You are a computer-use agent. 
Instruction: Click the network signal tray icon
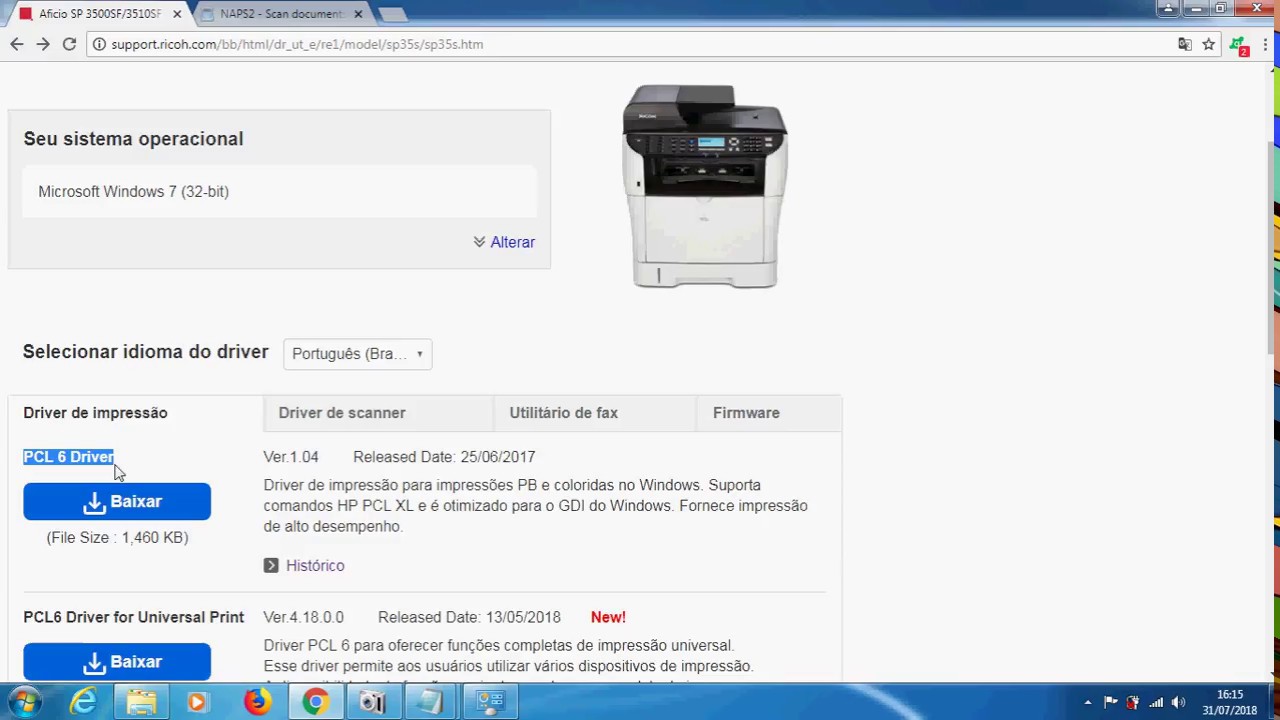(x=1156, y=702)
